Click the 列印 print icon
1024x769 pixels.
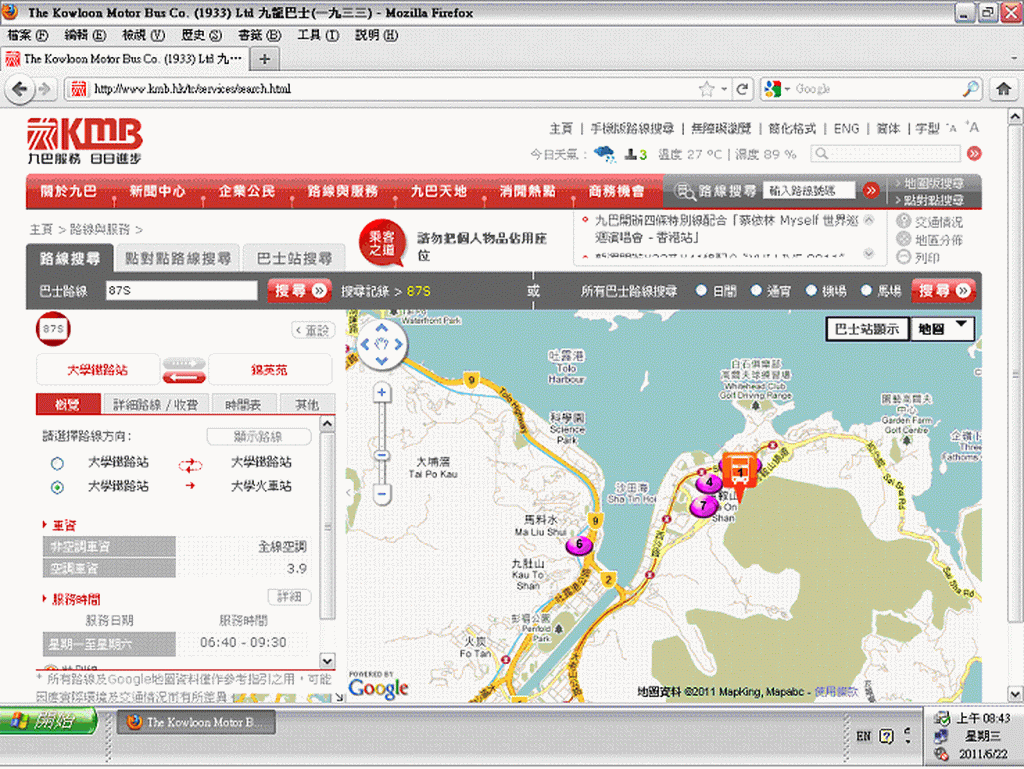click(904, 257)
